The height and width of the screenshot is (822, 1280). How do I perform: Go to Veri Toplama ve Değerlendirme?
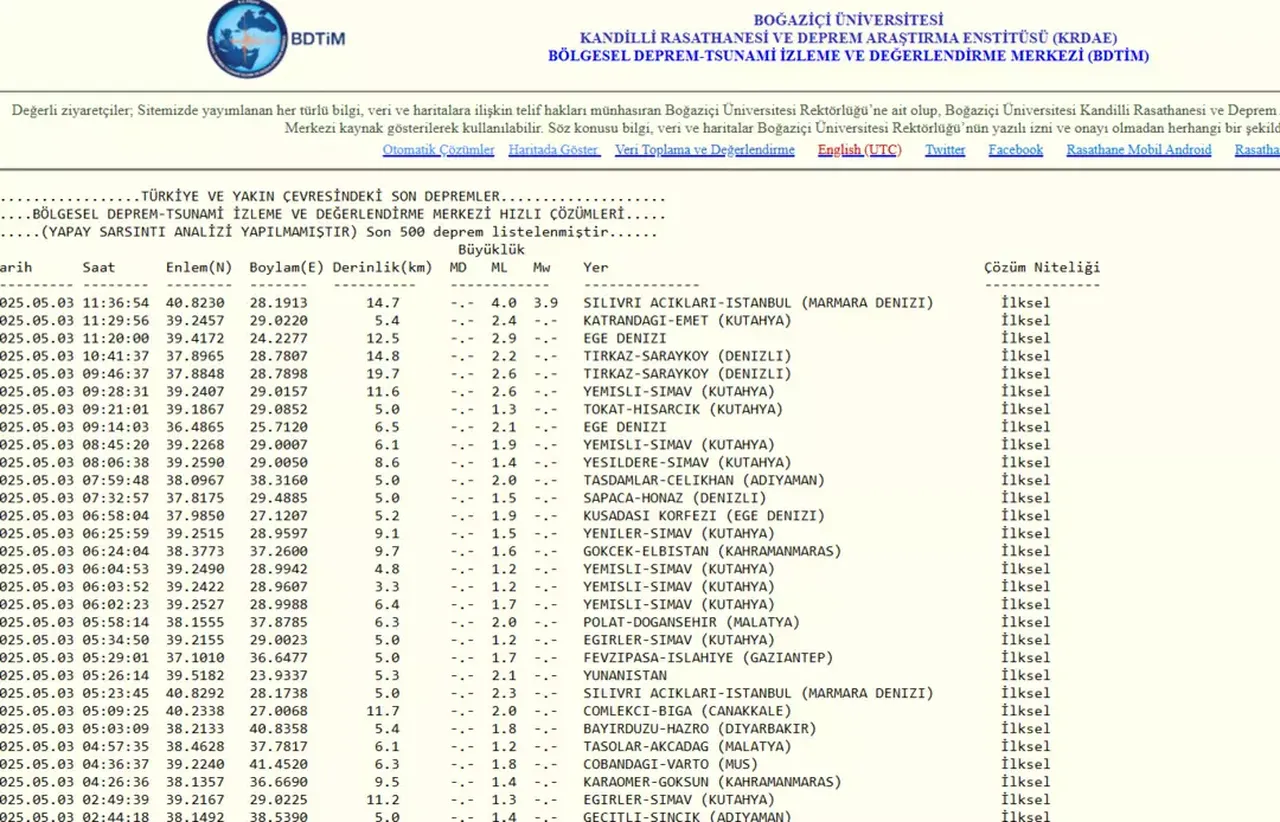pyautogui.click(x=704, y=150)
